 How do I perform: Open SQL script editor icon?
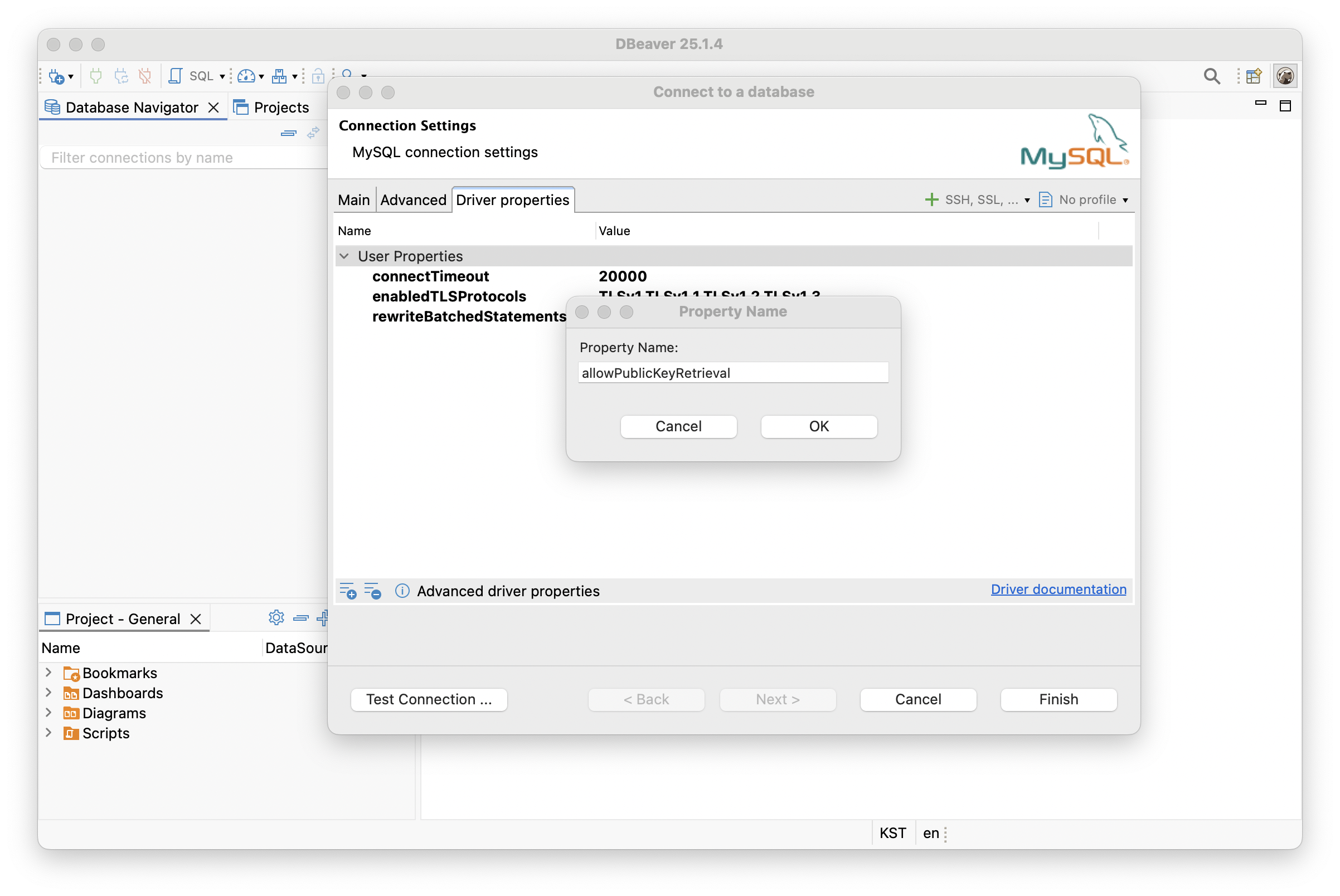click(176, 76)
